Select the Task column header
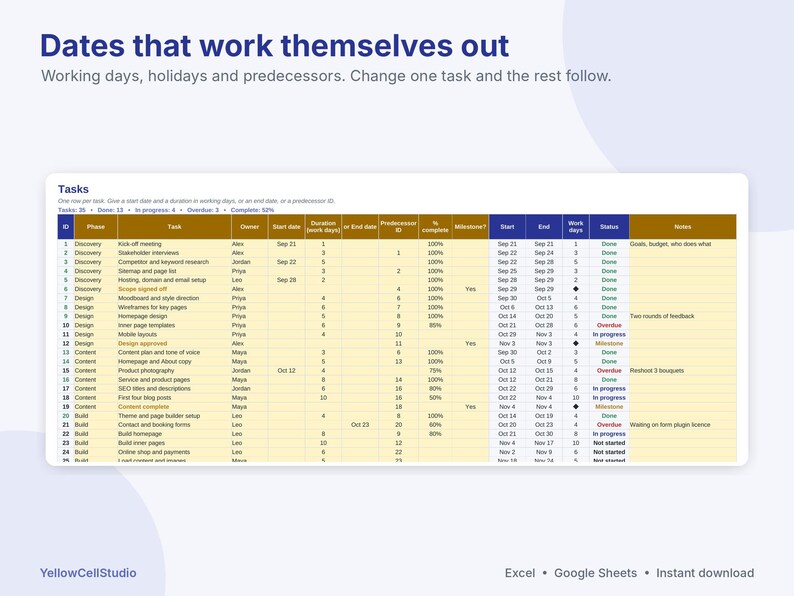794x596 pixels. tap(174, 227)
